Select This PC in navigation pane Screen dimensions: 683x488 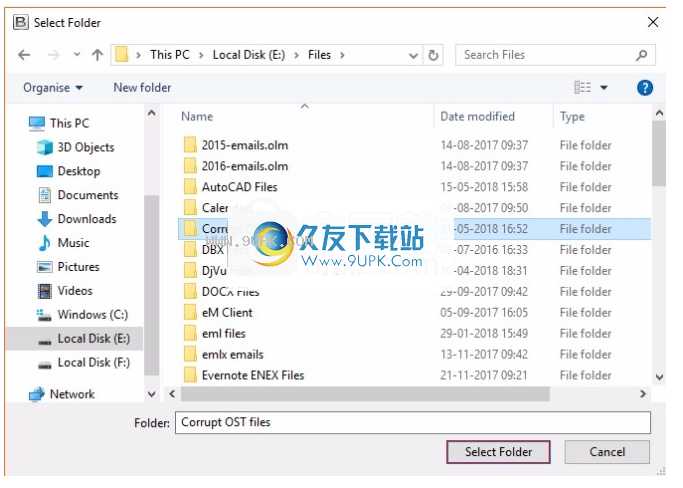[x=59, y=123]
